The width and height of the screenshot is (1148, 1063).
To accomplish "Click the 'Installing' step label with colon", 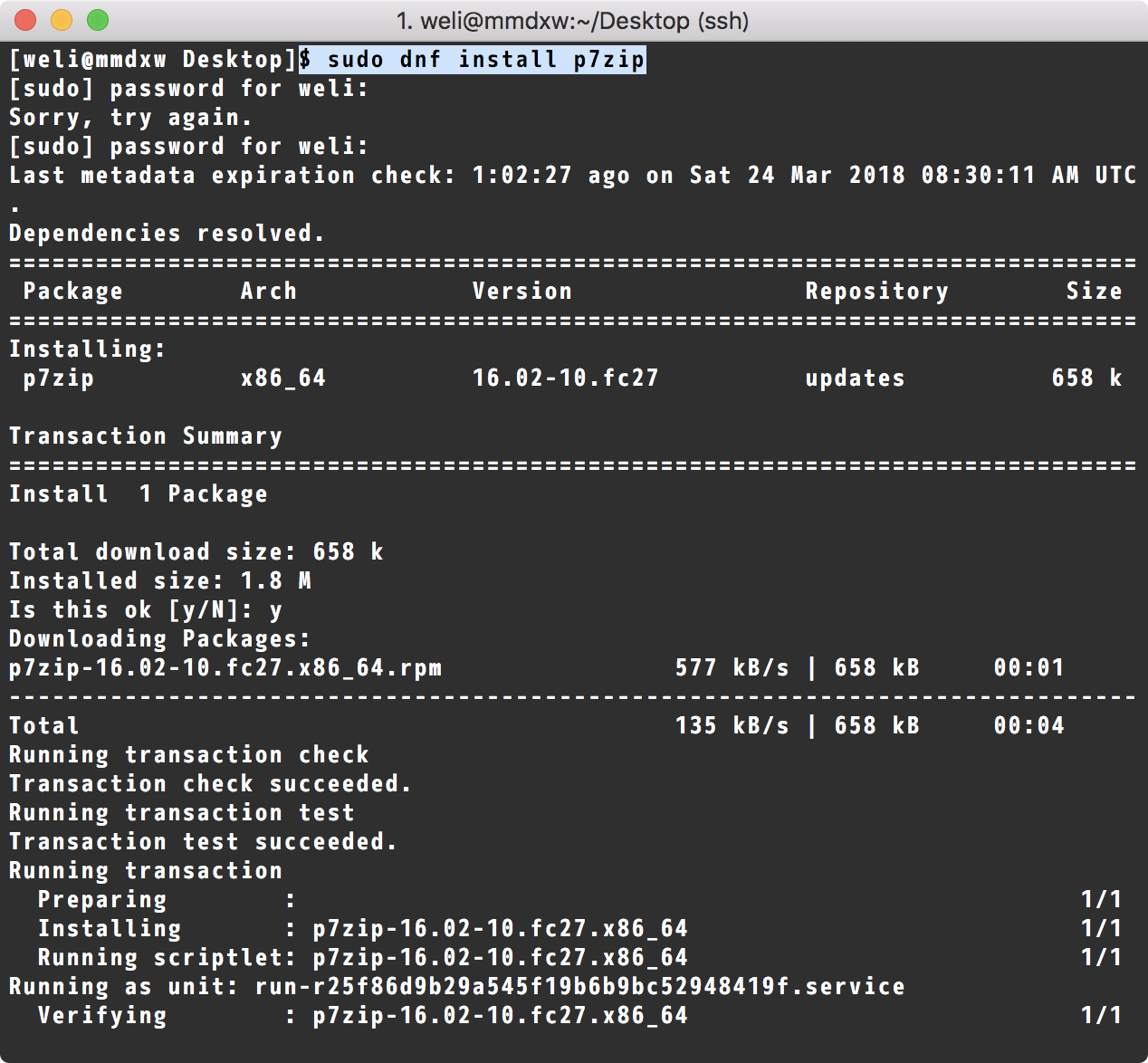I will tap(167, 929).
